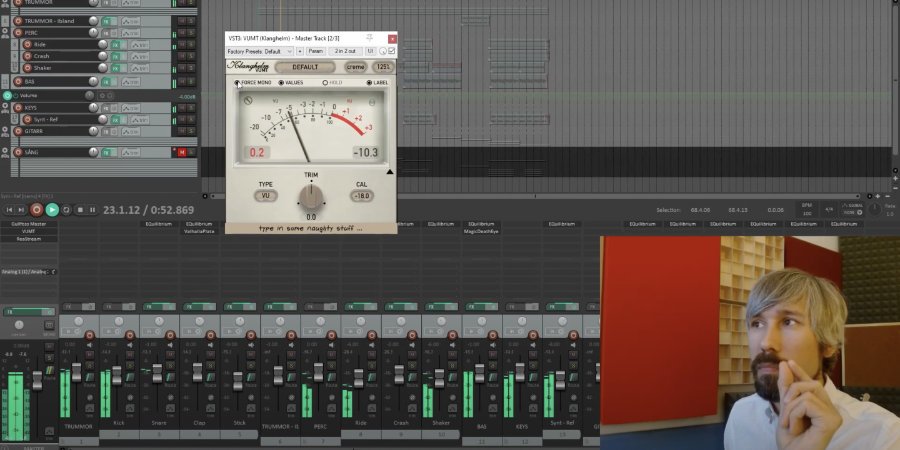Image resolution: width=900 pixels, height=450 pixels.
Task: Mute the BAS track in track list
Action: tap(182, 82)
